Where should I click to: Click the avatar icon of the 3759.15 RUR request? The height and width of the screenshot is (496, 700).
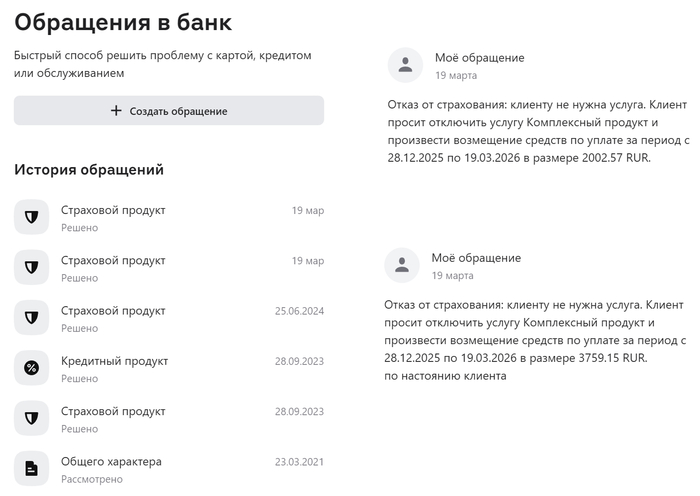402,265
